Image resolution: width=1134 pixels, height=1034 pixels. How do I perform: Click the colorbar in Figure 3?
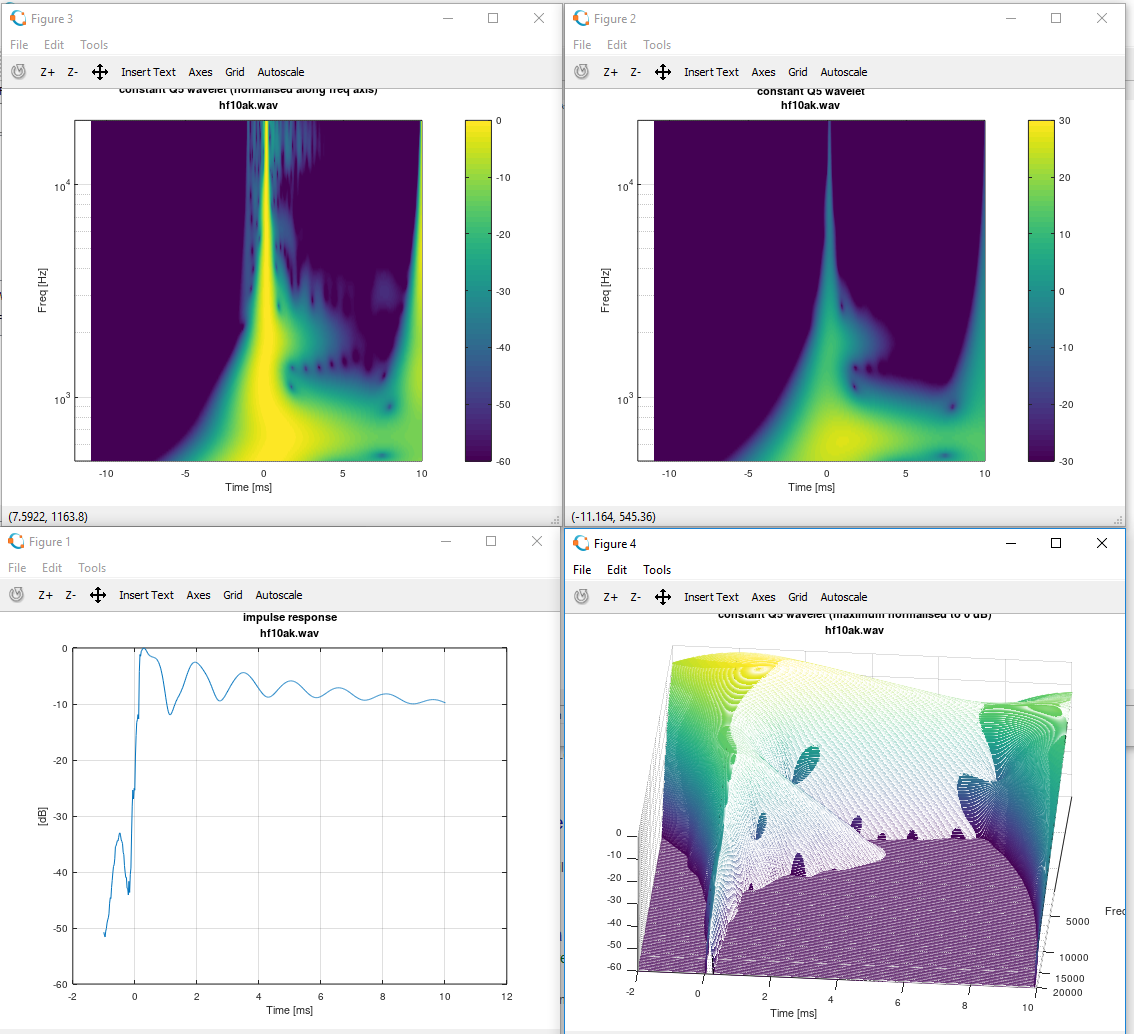tap(478, 291)
